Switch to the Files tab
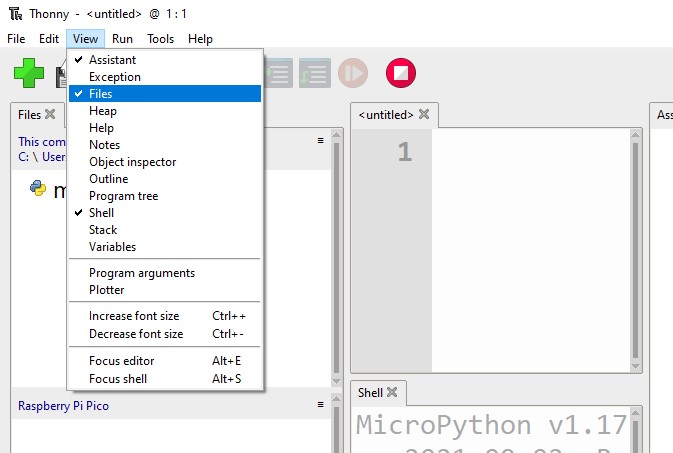 (29, 115)
